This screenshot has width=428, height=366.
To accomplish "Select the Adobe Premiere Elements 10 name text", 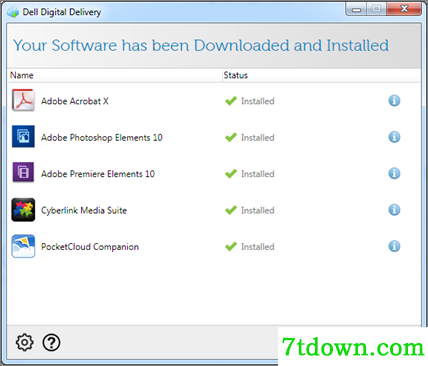I will [x=98, y=174].
